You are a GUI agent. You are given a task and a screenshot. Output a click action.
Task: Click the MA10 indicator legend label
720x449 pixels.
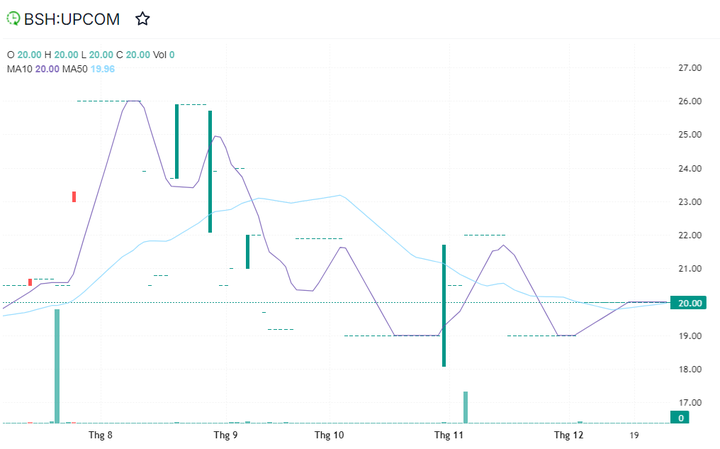tap(20, 68)
